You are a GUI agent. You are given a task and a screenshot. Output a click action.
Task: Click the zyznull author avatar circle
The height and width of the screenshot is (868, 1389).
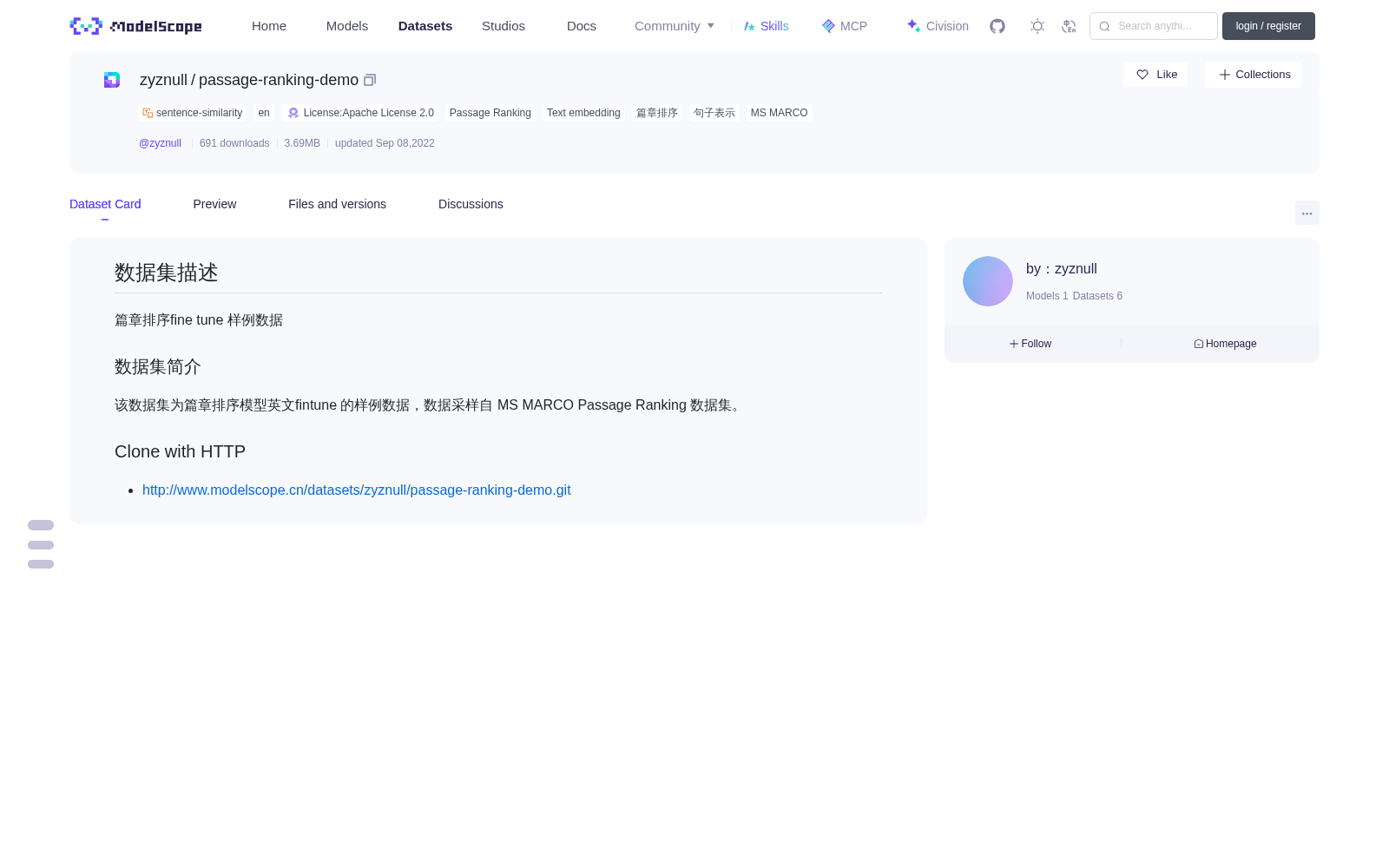coord(988,281)
